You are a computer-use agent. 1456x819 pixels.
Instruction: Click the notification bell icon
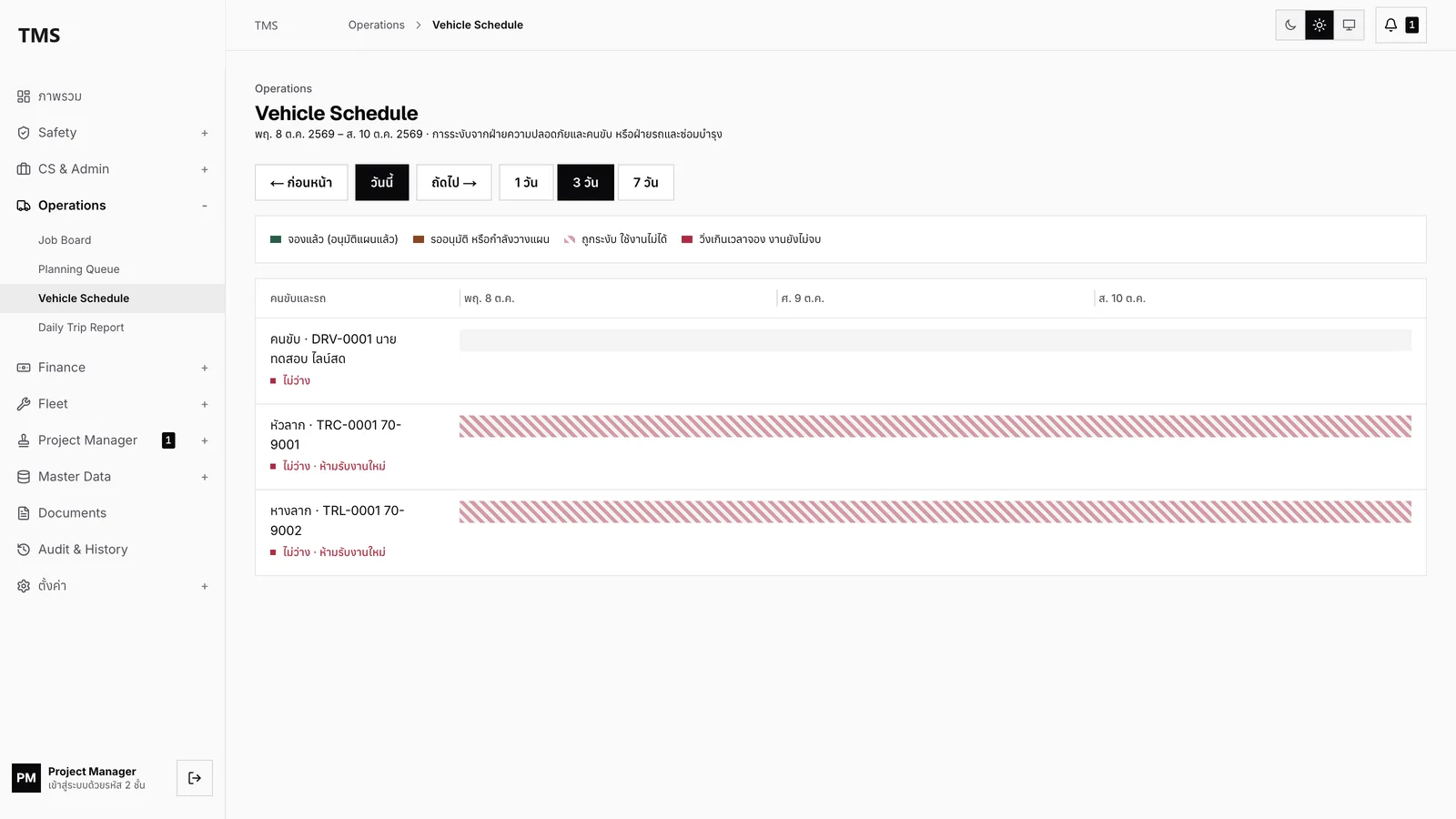coord(1390,25)
